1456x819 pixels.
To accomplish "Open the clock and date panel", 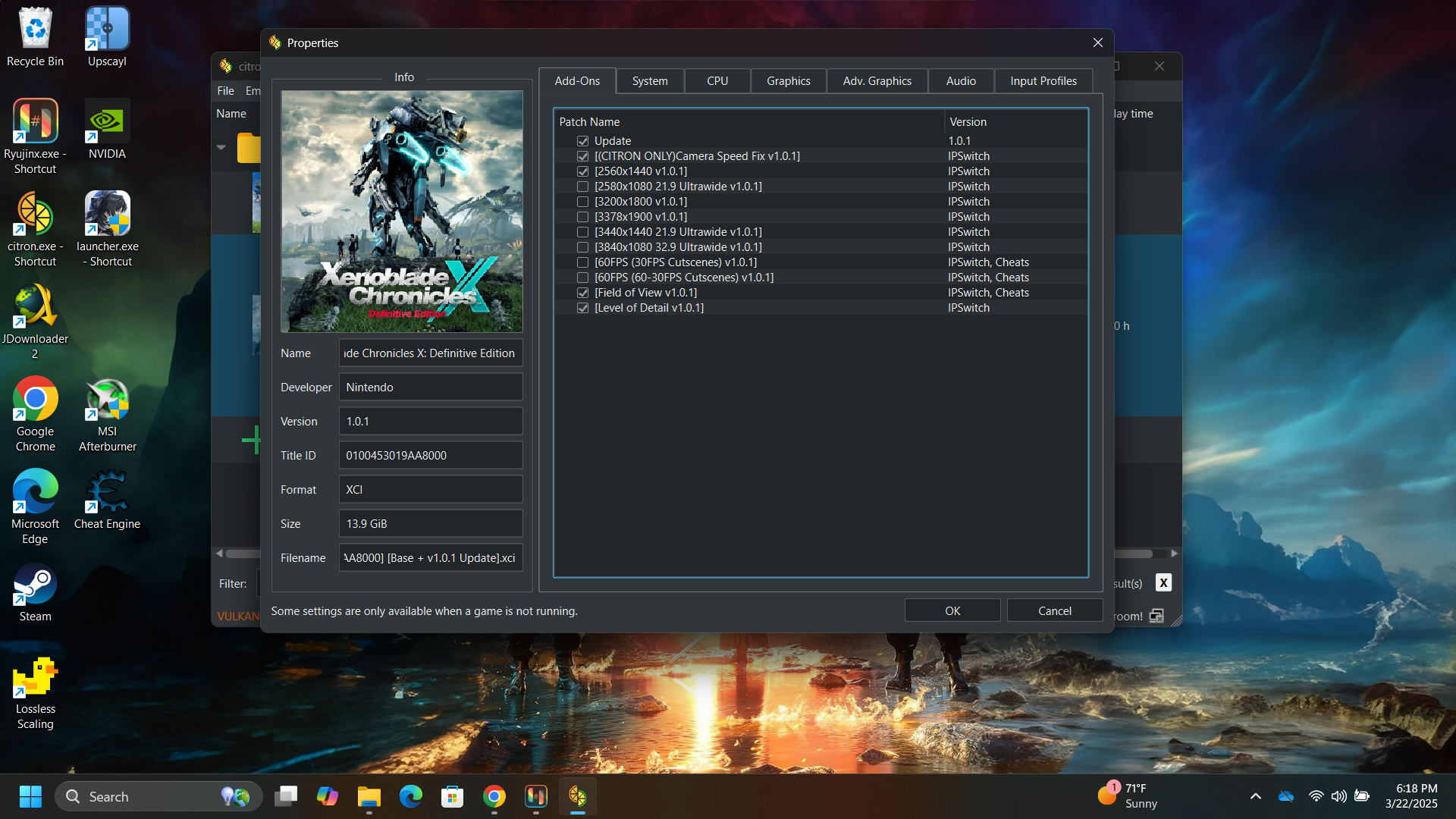I will pos(1411,796).
